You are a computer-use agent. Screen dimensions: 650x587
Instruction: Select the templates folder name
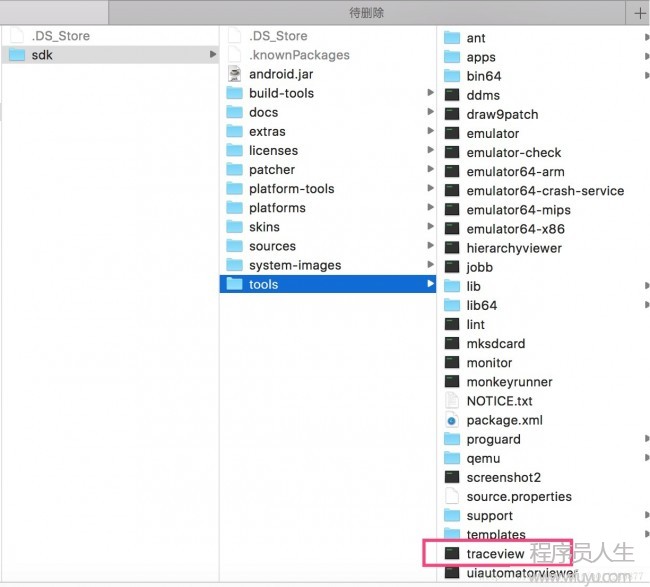496,534
